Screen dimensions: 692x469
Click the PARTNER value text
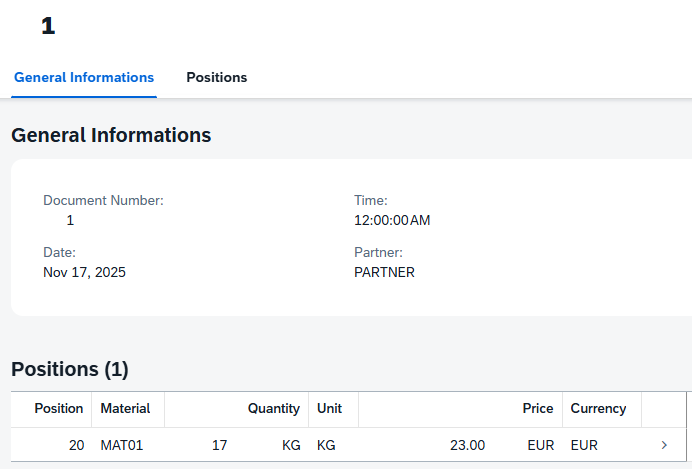tap(384, 272)
